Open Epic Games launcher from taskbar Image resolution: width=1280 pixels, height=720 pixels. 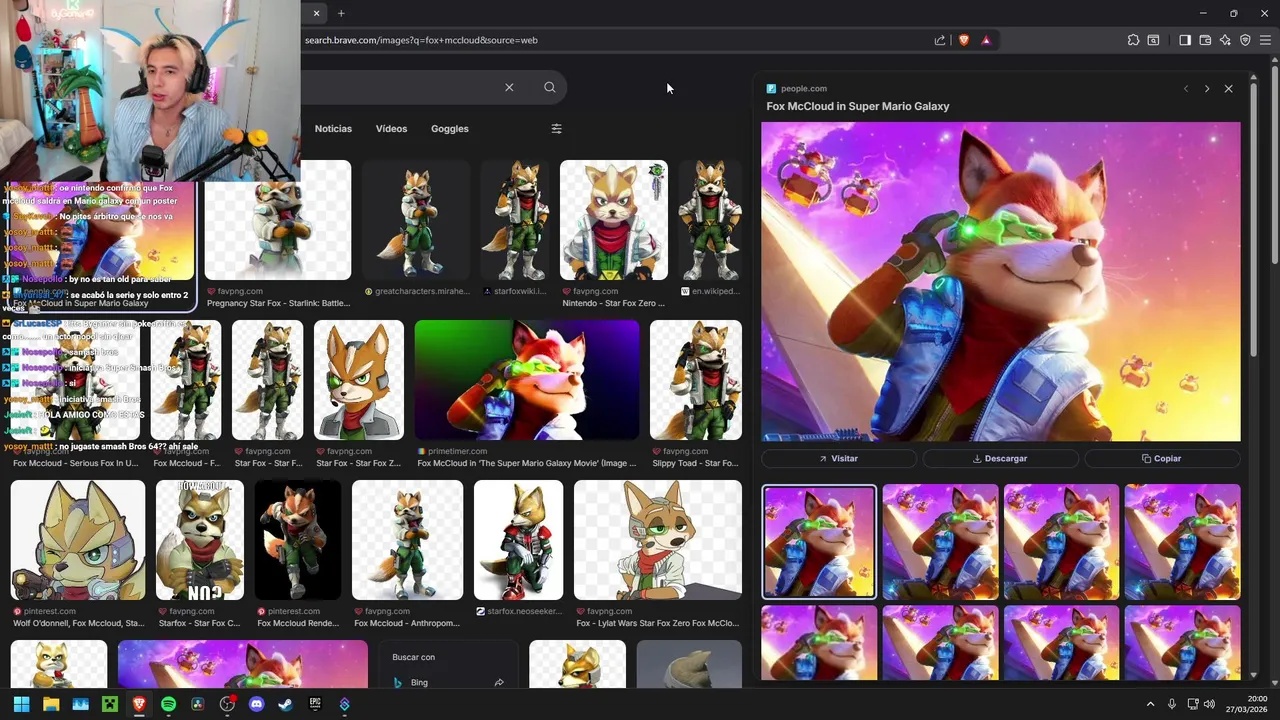pyautogui.click(x=315, y=704)
